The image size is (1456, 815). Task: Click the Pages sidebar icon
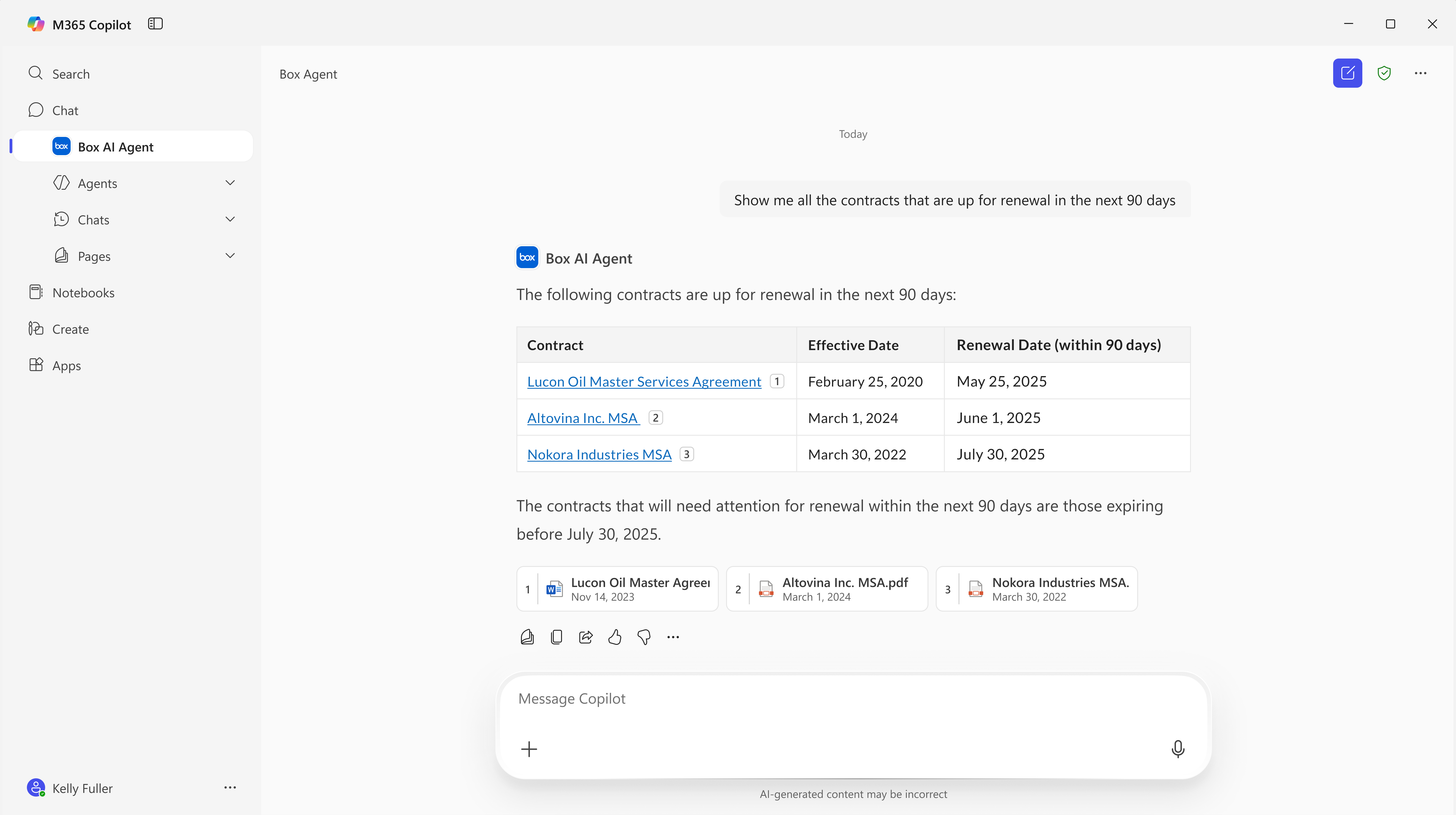pos(62,256)
